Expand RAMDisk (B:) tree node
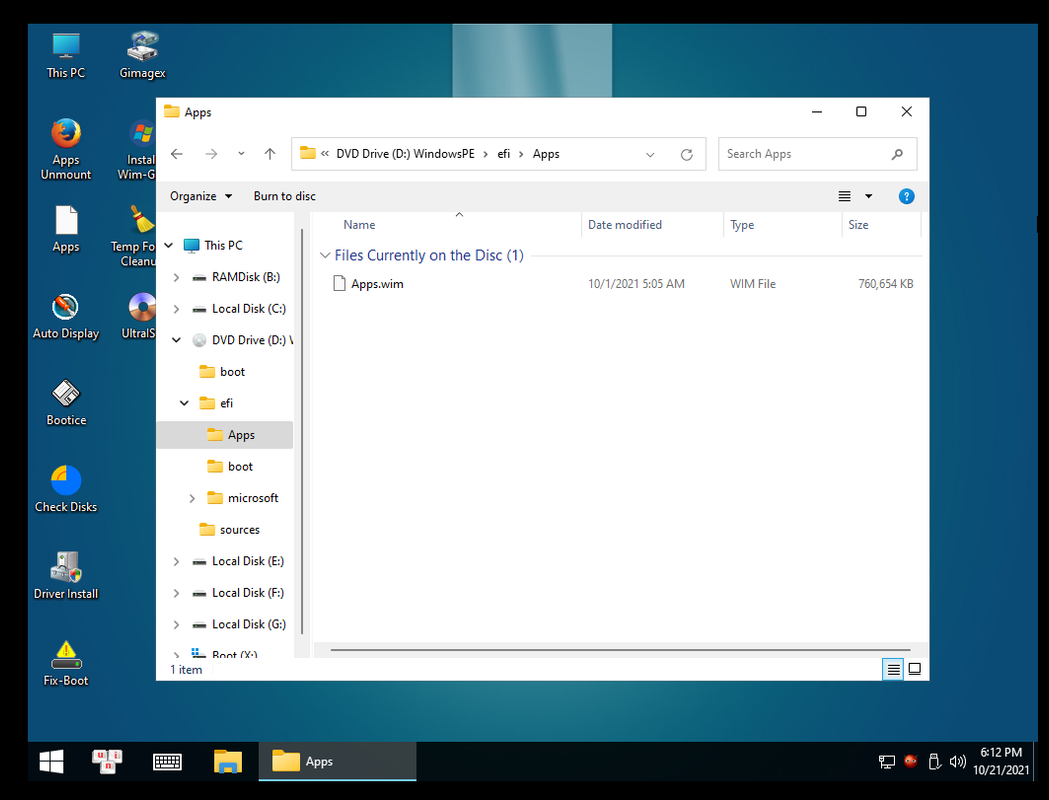 (x=176, y=277)
